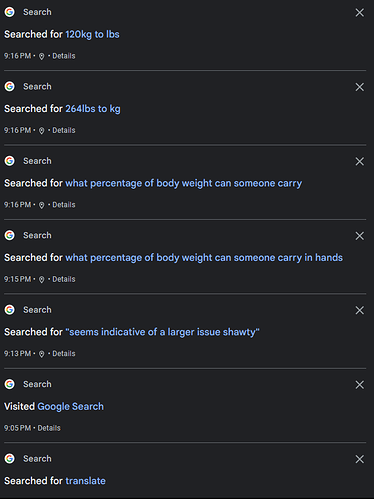Open the "translate" search link
The width and height of the screenshot is (374, 499).
[x=86, y=481]
